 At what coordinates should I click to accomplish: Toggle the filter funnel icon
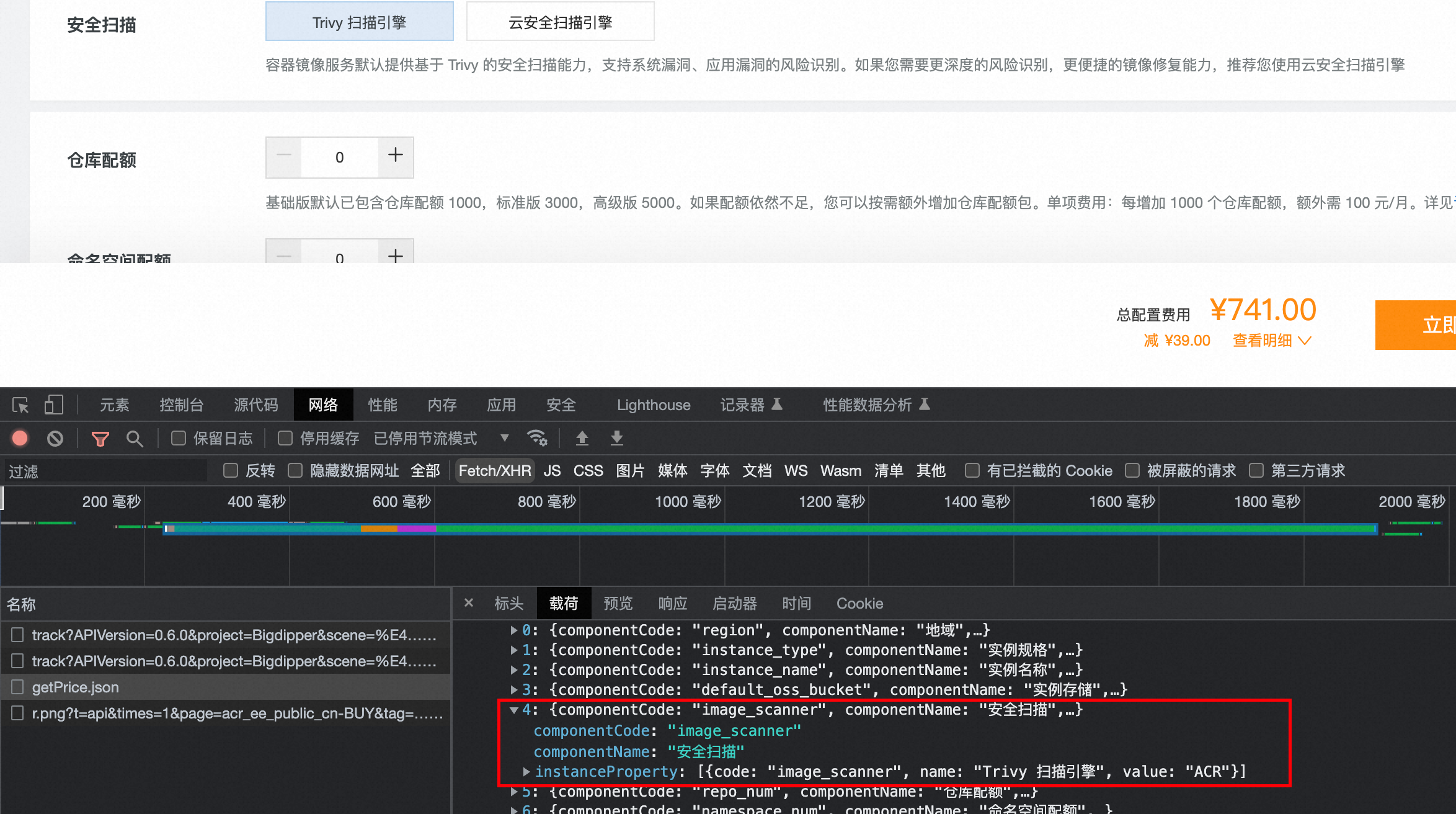pyautogui.click(x=100, y=439)
